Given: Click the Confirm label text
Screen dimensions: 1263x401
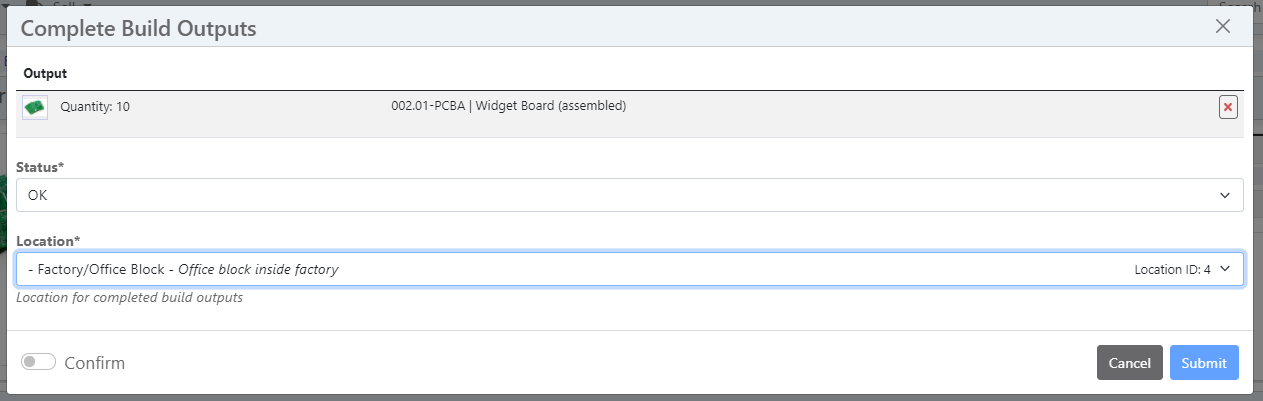Looking at the screenshot, I should 95,363.
